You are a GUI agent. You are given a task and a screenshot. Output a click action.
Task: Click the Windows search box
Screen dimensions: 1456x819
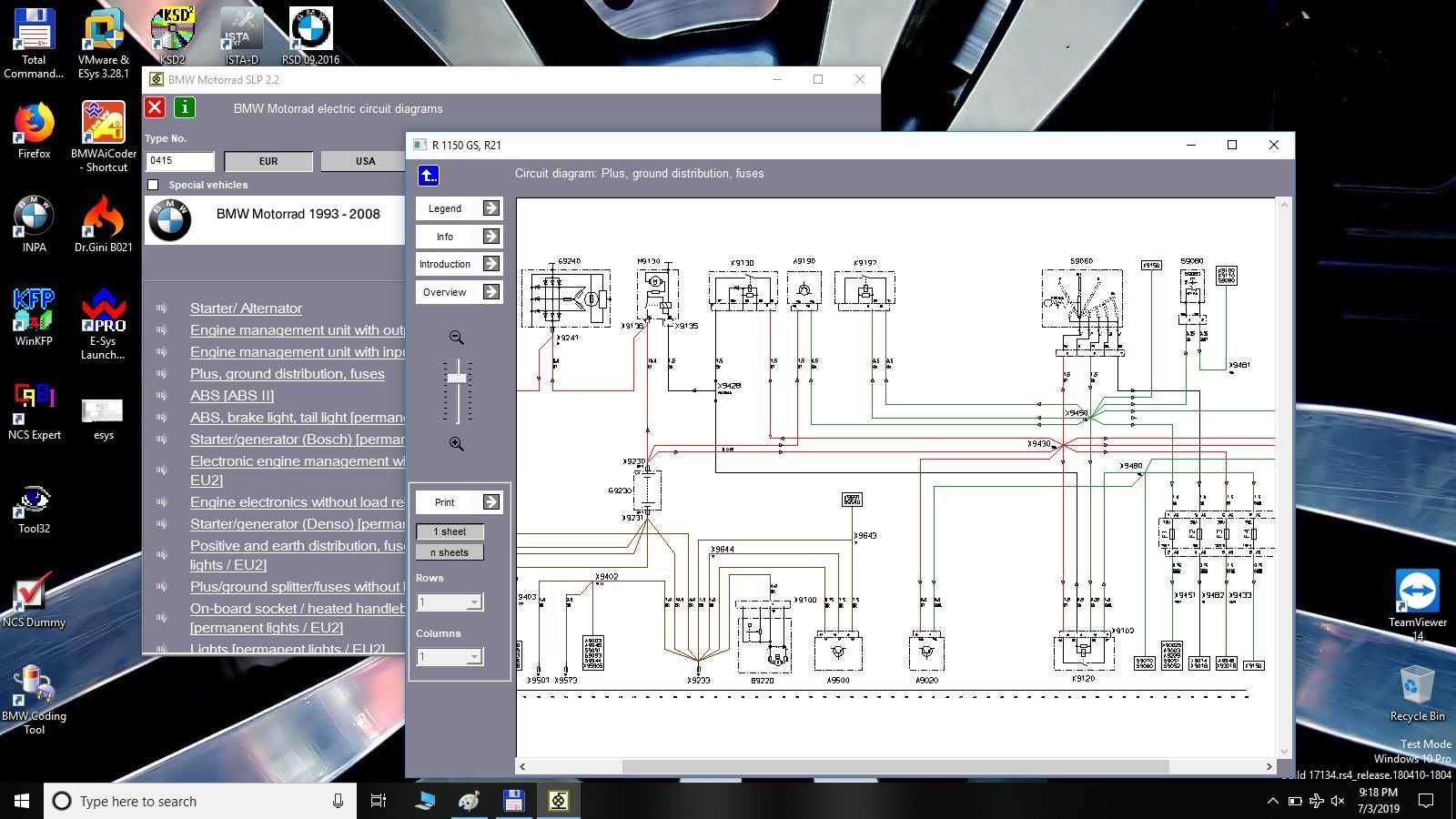point(199,801)
